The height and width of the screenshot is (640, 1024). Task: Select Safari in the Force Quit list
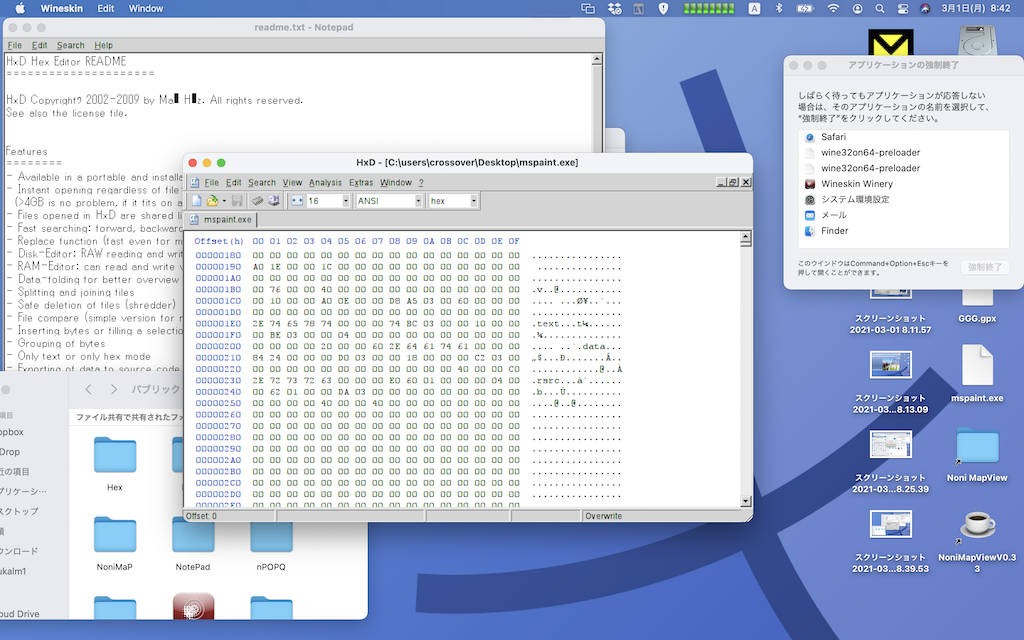coord(903,137)
